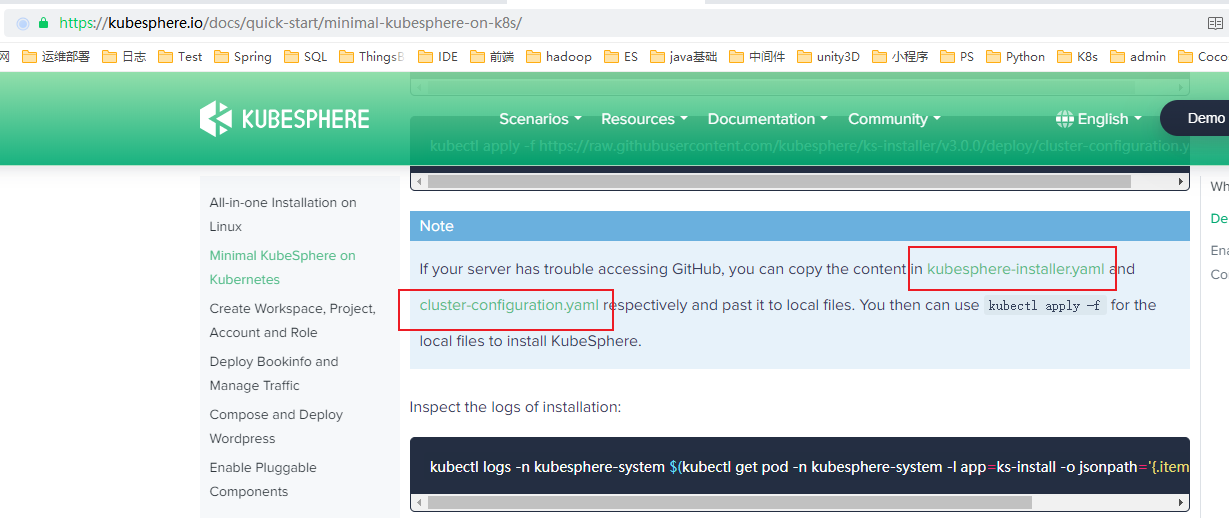Open the K8s bookmark folder
The image size is (1229, 518).
point(1077,57)
